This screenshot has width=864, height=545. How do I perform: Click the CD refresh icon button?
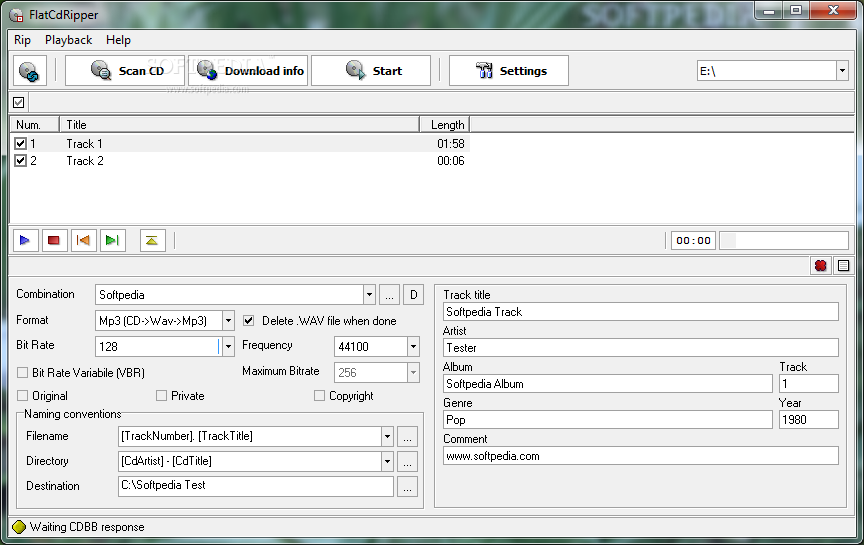coord(30,71)
